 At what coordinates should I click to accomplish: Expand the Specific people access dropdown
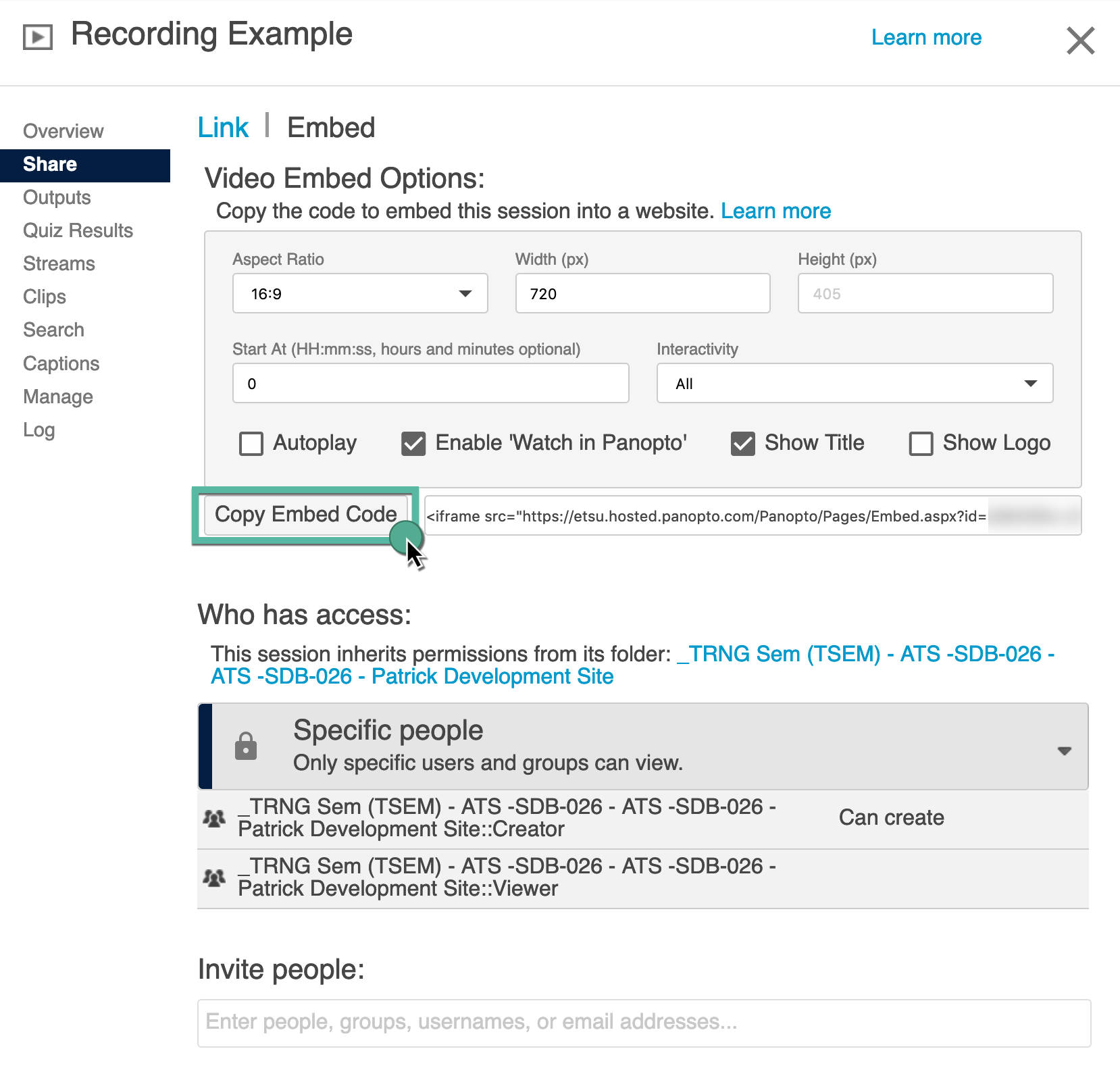point(1064,750)
